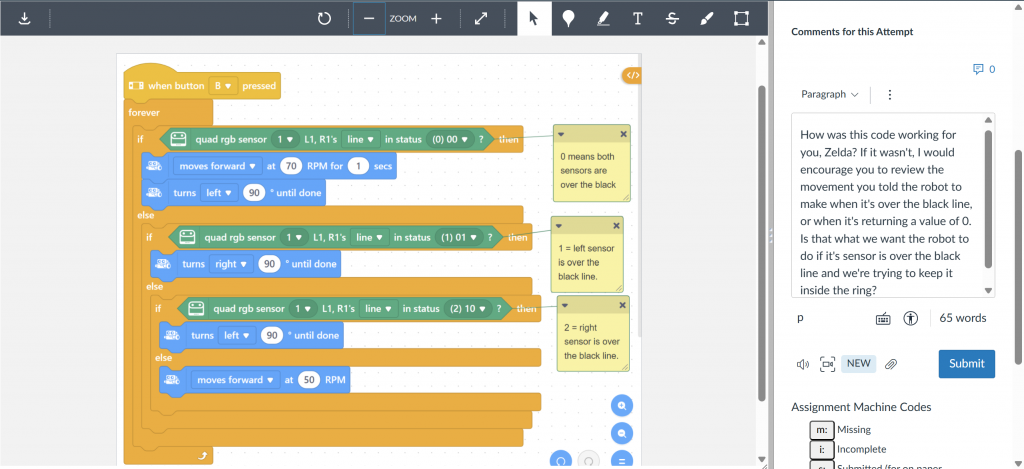View keyboard shortcuts for editor
1024x469 pixels.
pos(883,319)
